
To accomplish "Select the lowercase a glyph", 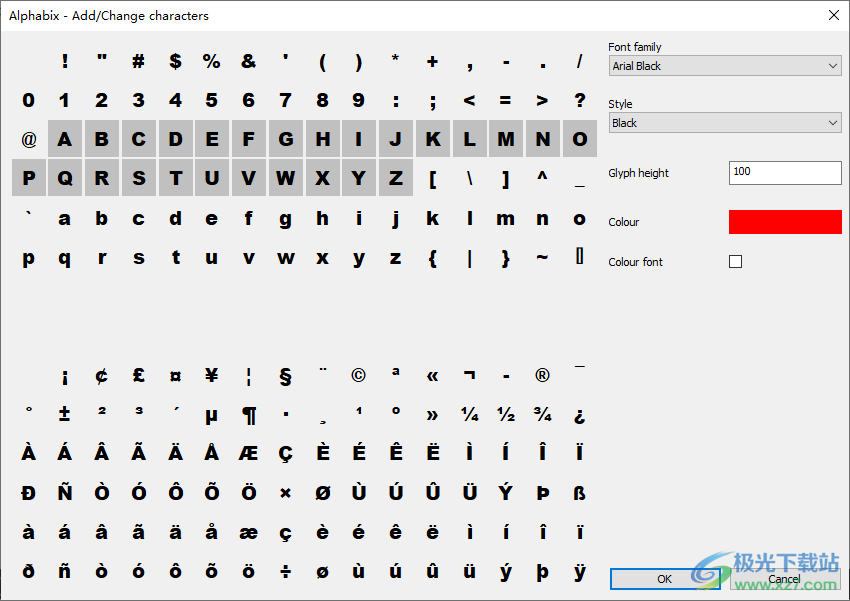I will [x=65, y=218].
